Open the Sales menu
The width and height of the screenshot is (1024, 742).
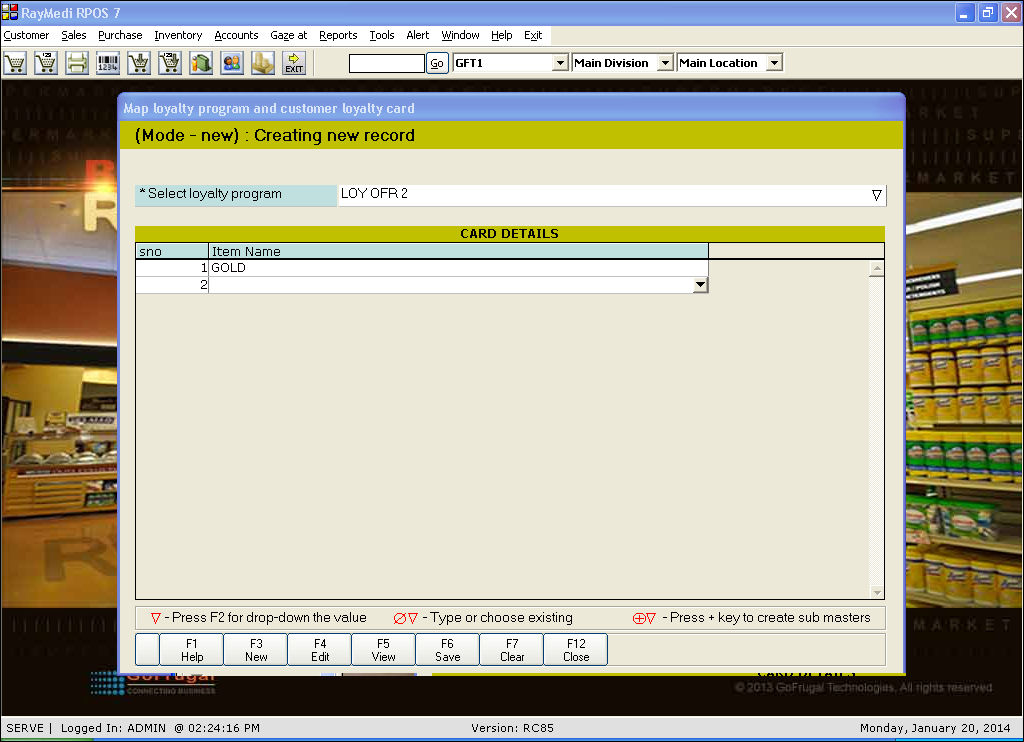74,35
